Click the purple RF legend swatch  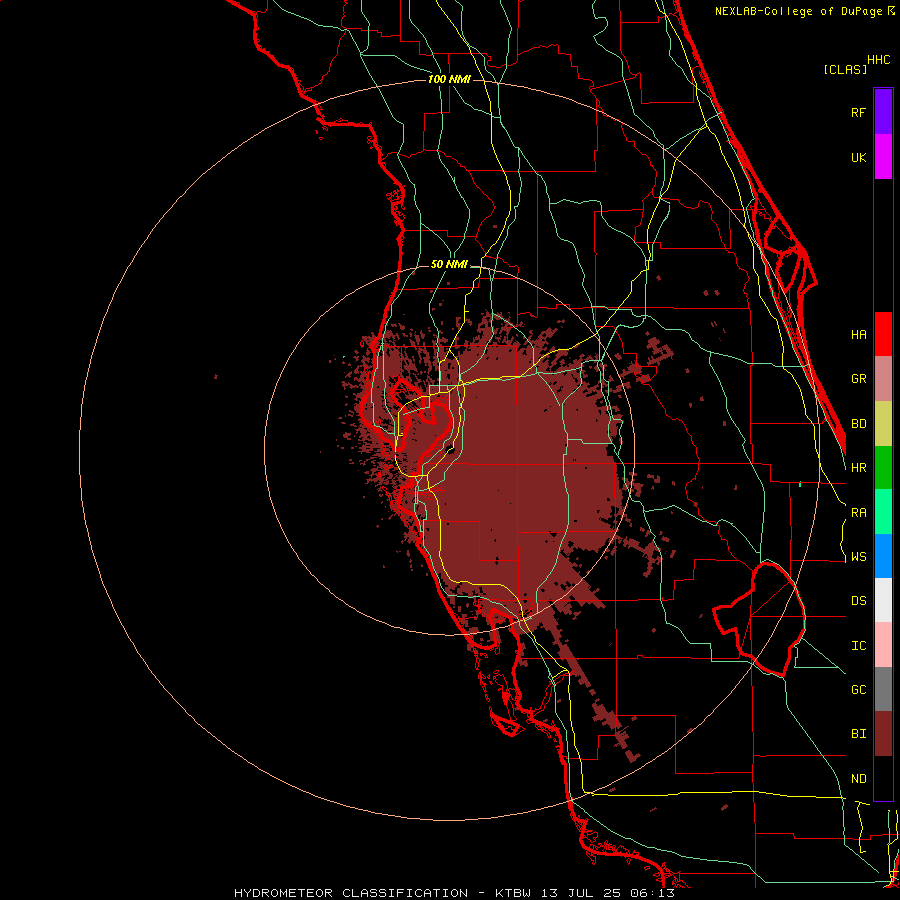883,112
